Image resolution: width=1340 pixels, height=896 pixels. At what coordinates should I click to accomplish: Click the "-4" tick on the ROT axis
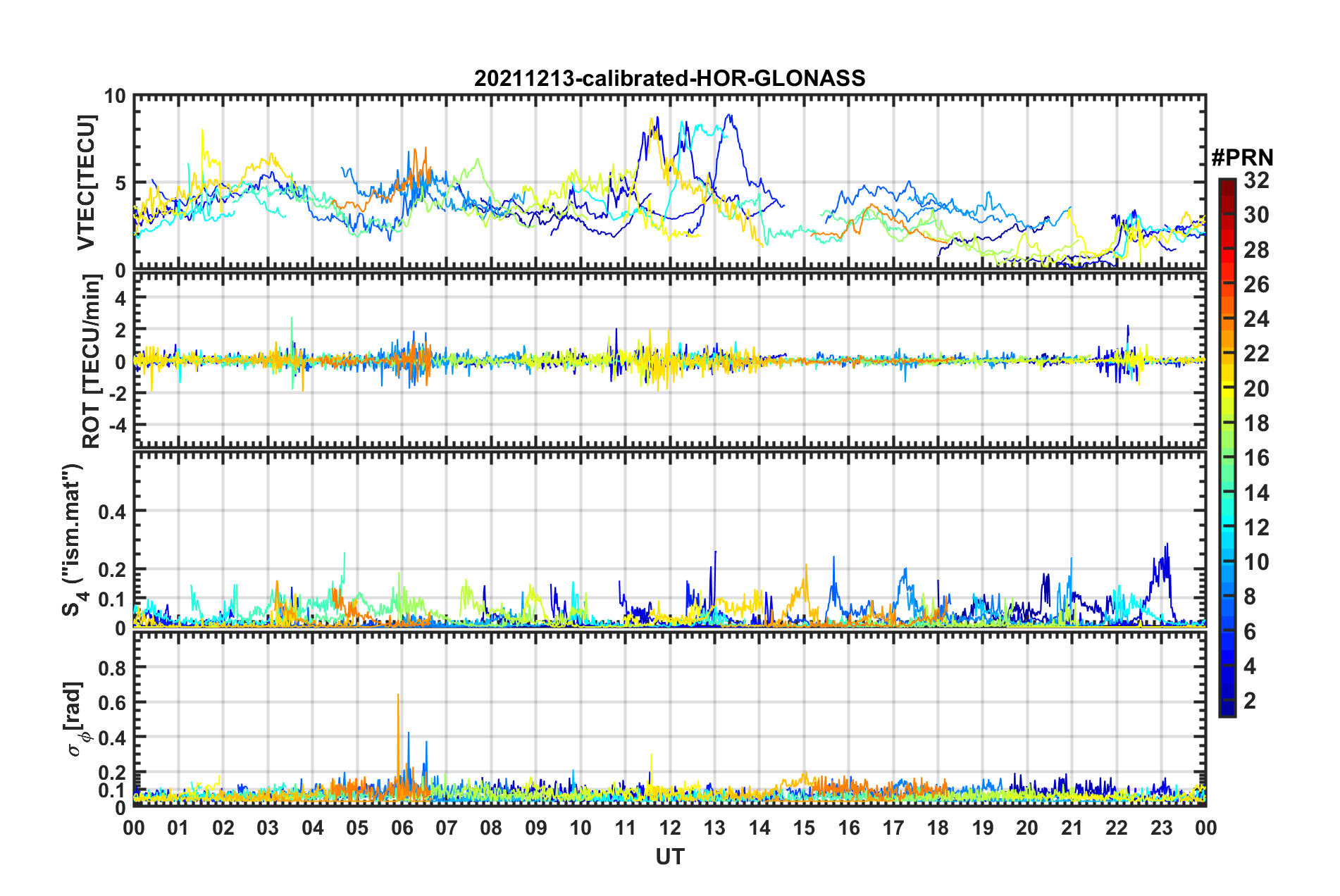117,425
